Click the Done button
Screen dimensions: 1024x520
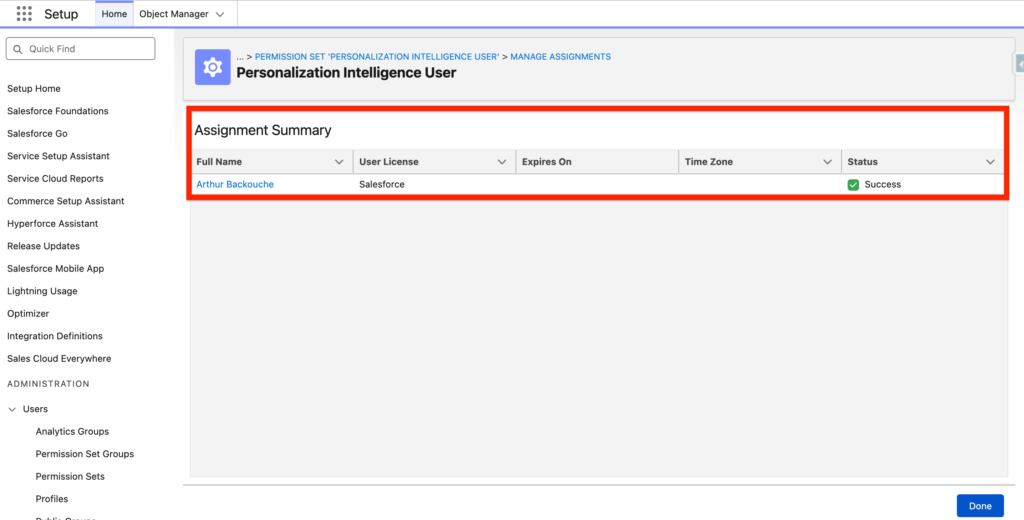click(979, 506)
